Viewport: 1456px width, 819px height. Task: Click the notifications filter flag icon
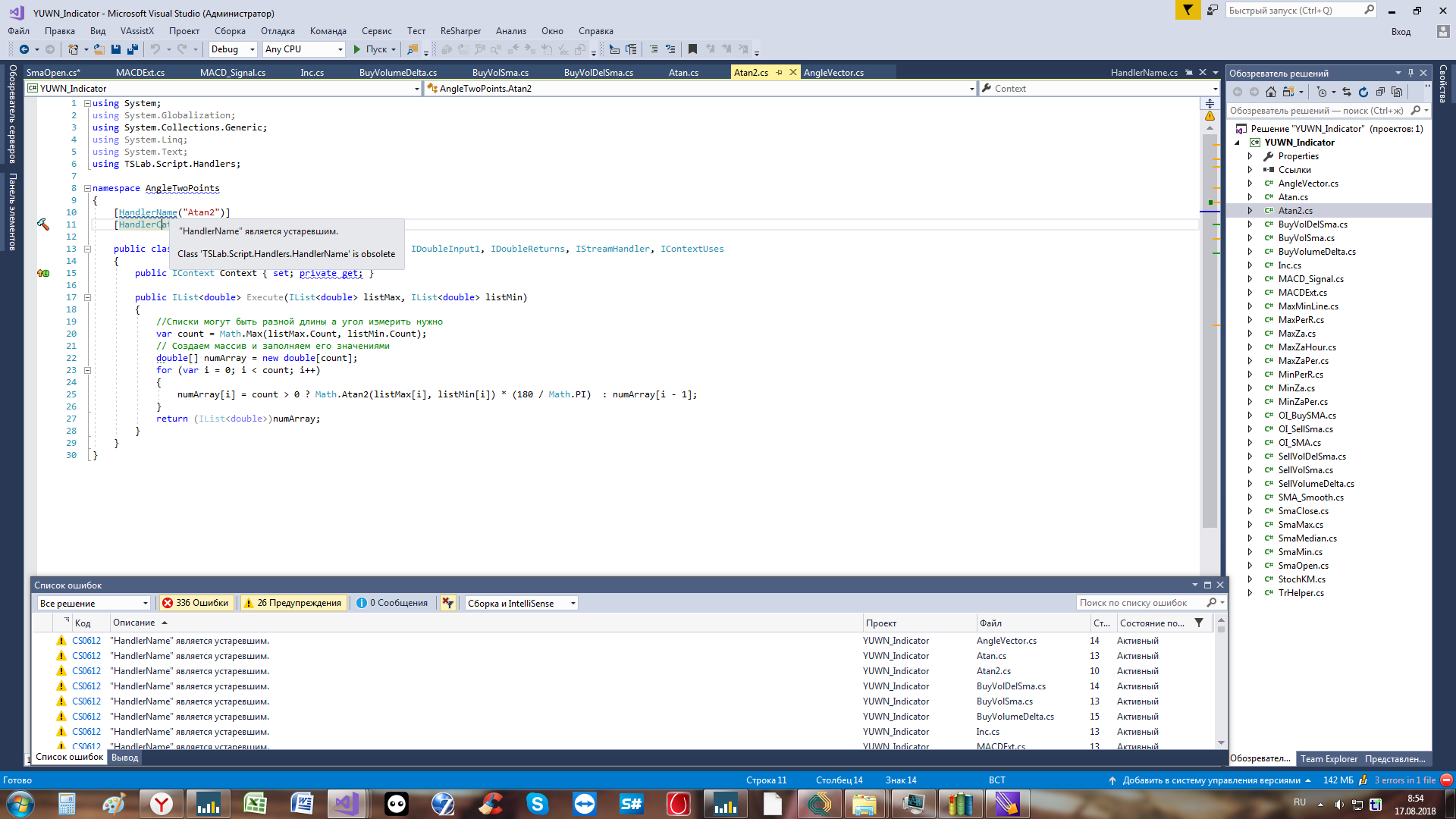[x=1188, y=10]
